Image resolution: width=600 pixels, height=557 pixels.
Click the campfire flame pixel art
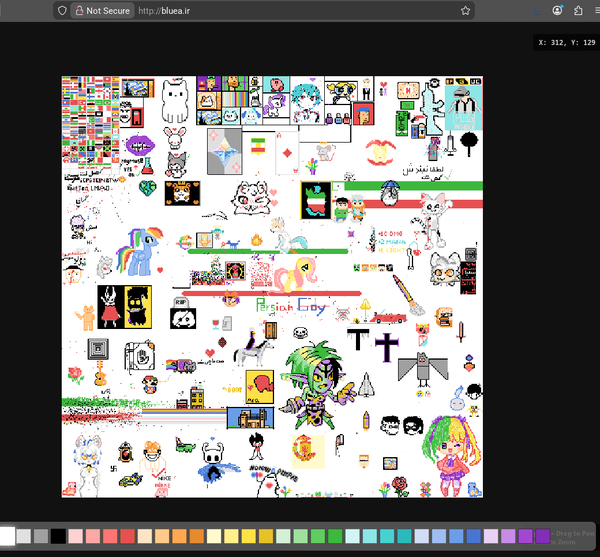point(257,240)
